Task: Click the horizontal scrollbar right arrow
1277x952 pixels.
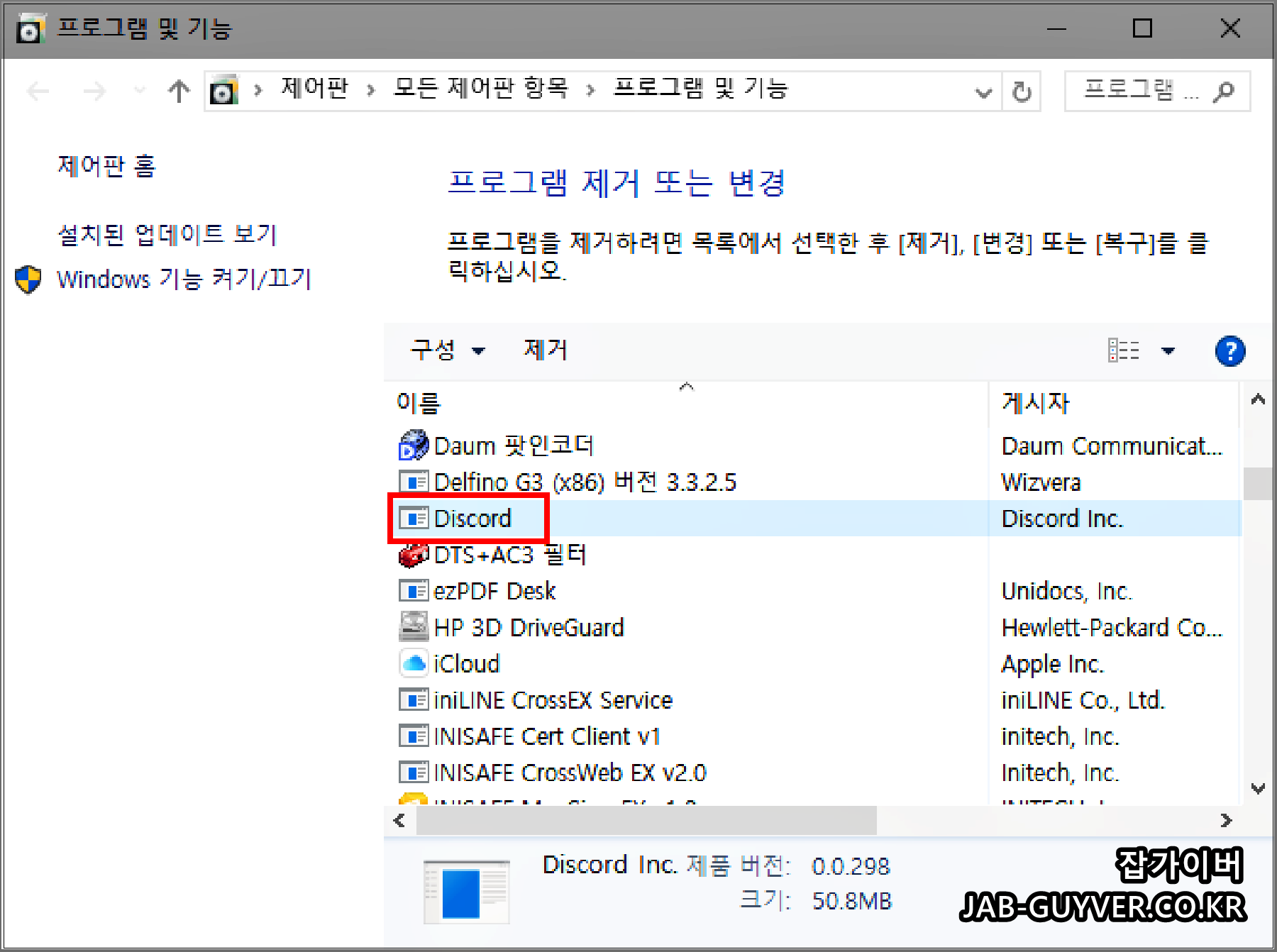Action: (1226, 821)
